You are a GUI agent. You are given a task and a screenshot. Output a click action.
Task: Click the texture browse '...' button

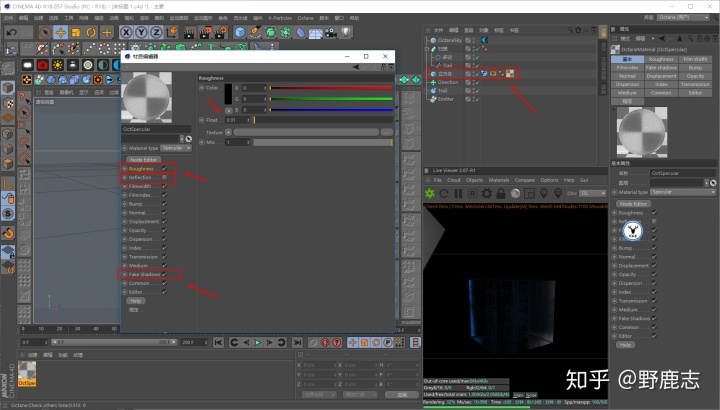click(x=387, y=132)
